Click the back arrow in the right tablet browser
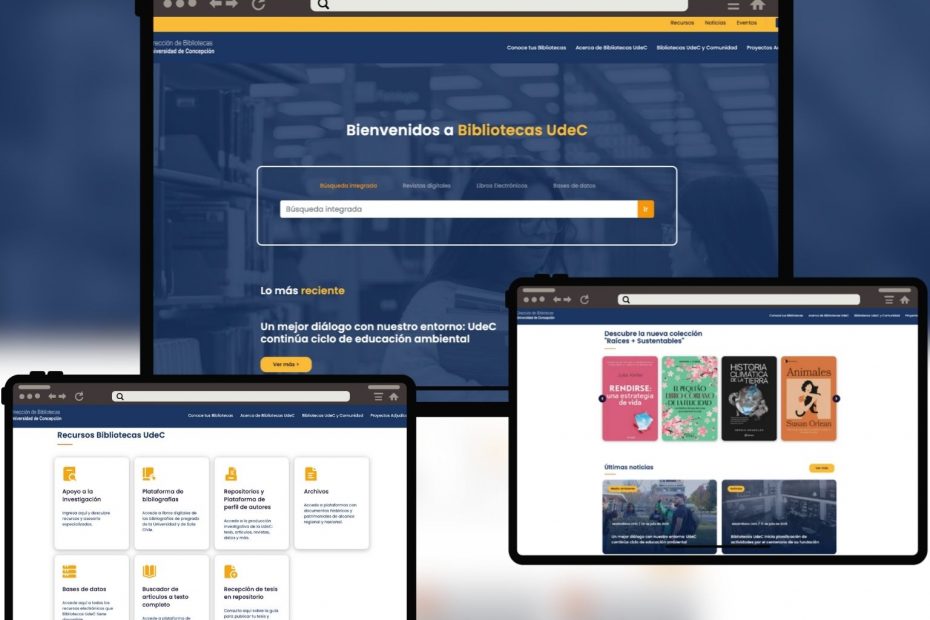Screen dimensions: 930x620 [x=557, y=300]
